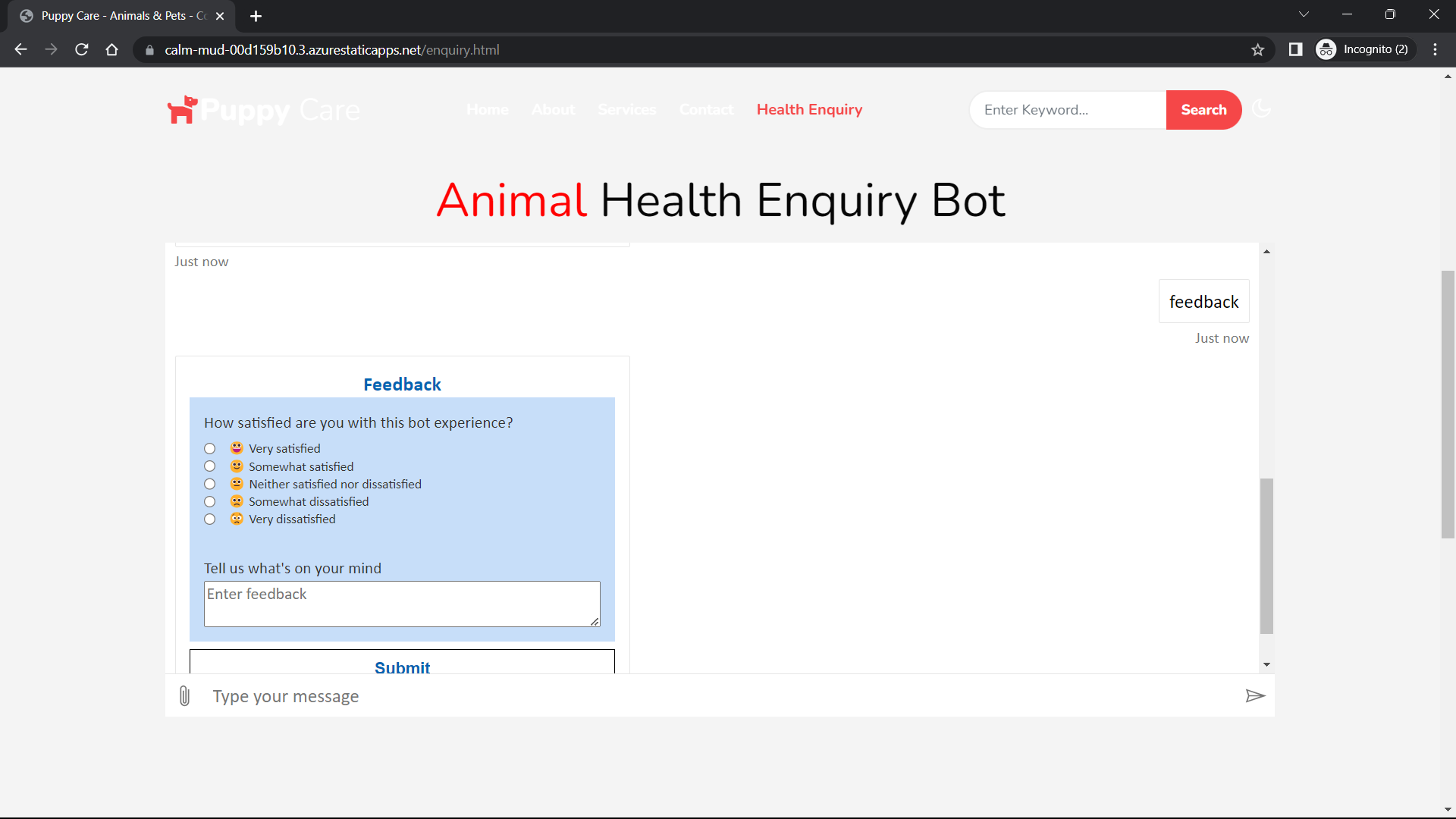Open the side panel icon
1456x819 pixels.
point(1295,49)
